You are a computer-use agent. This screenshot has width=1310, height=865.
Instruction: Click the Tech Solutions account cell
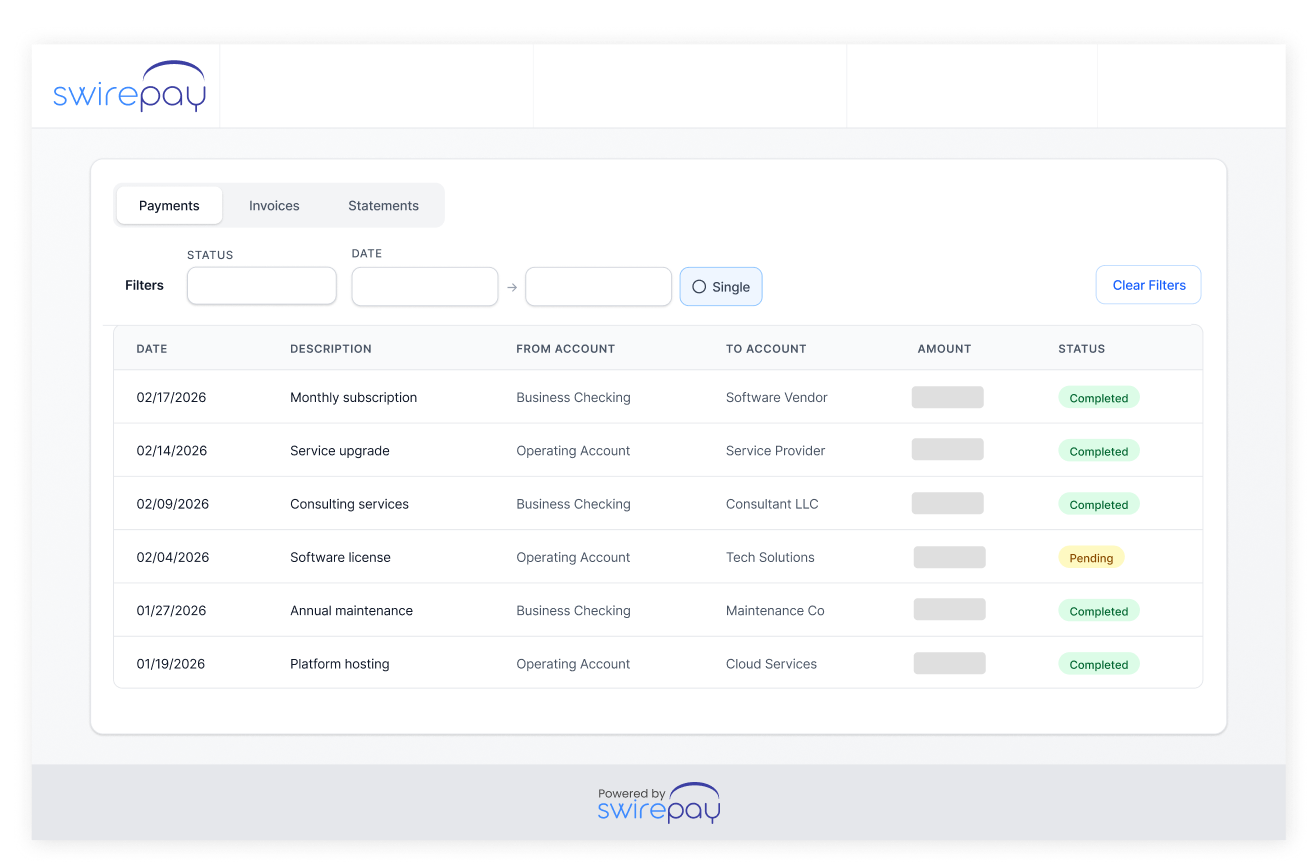[770, 557]
